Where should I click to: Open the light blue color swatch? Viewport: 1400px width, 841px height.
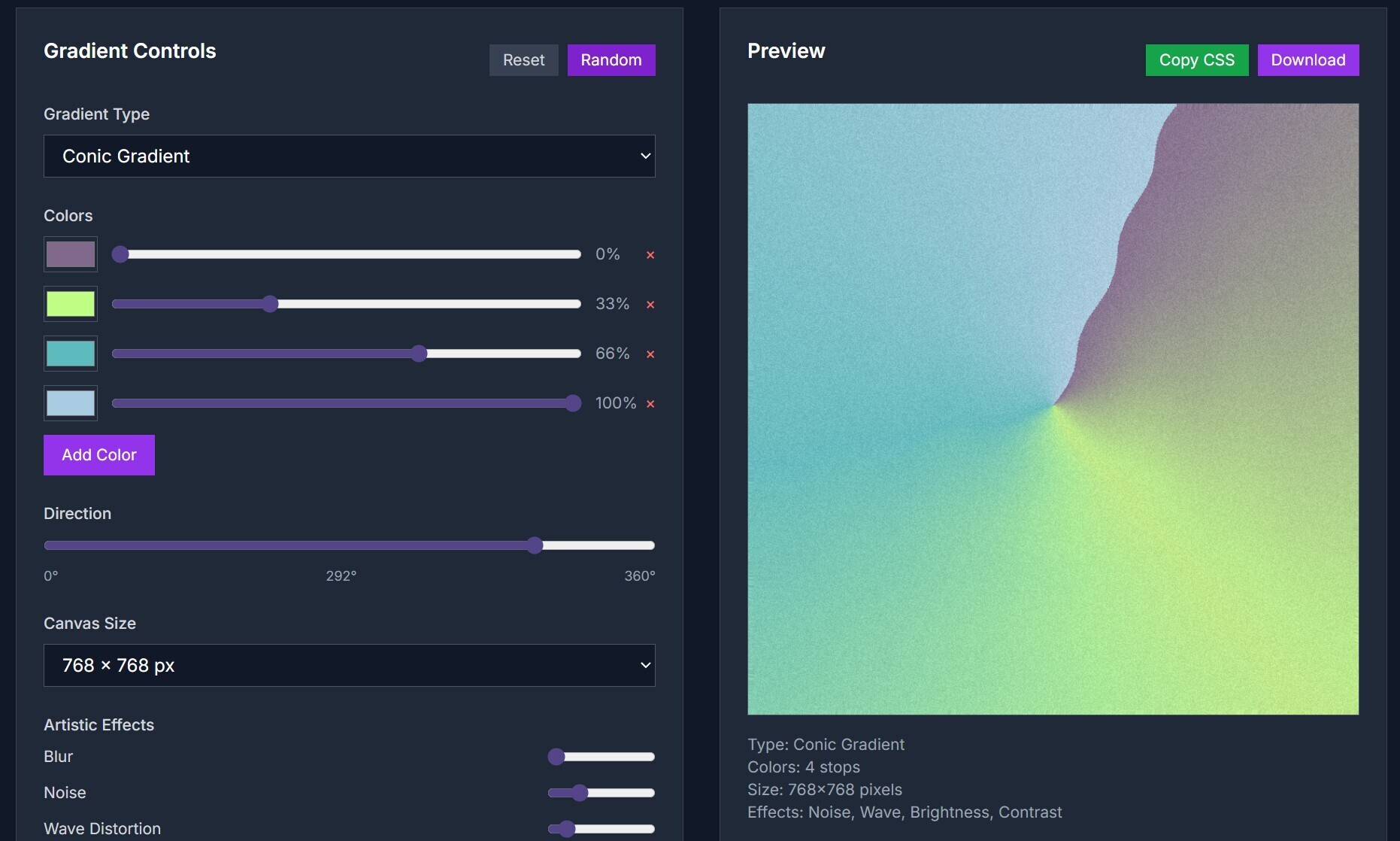coord(71,403)
